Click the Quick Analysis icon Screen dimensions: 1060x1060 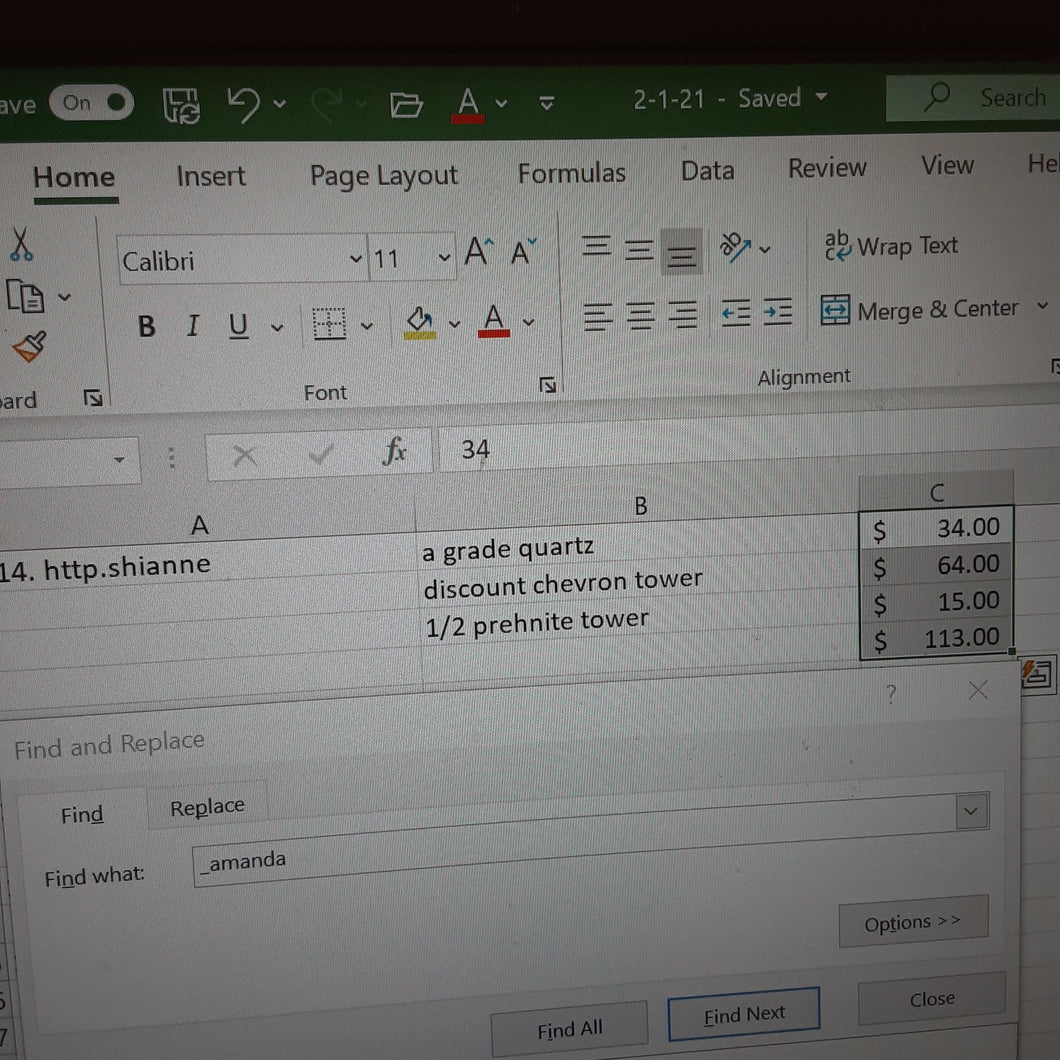tap(1037, 674)
